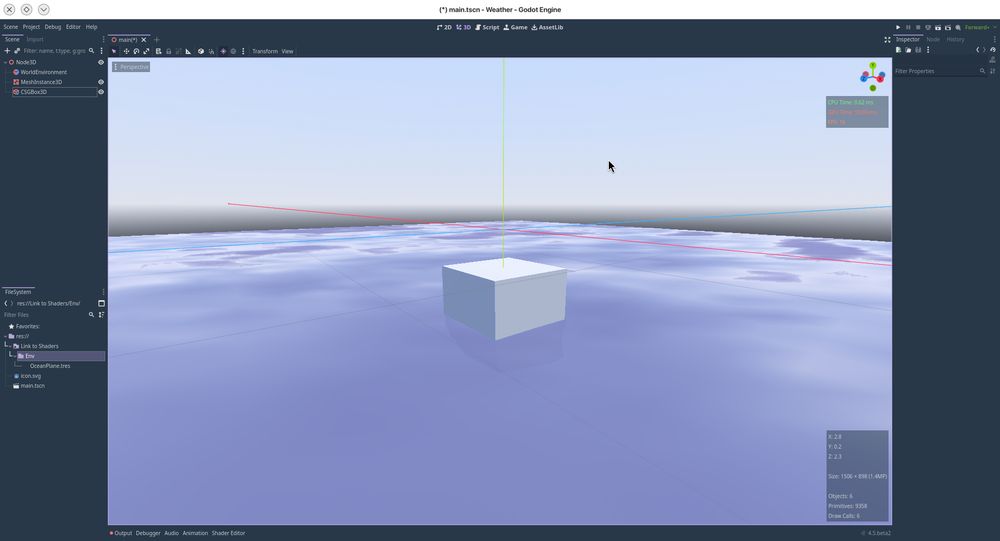Open the Help menu

[91, 27]
